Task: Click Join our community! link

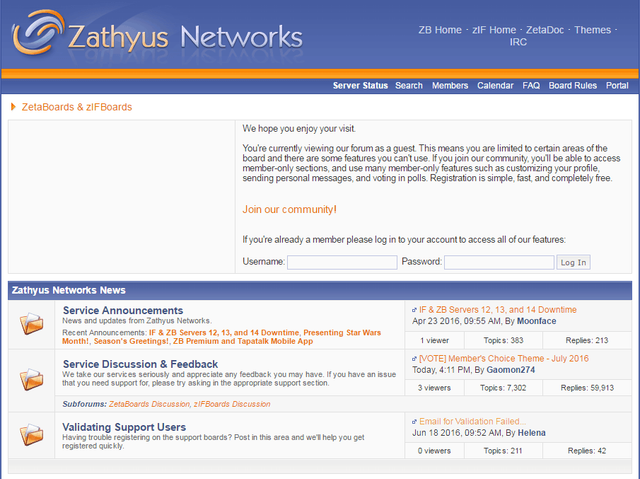Action: (289, 210)
